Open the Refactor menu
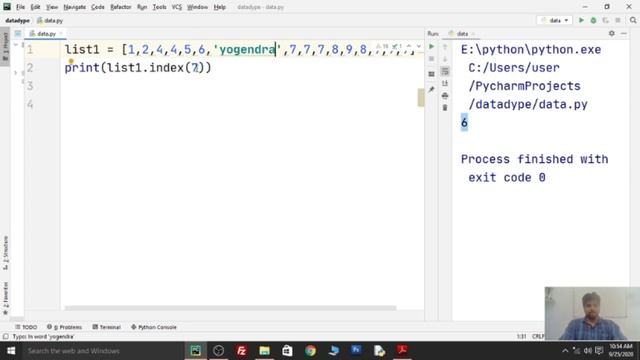This screenshot has height=360, width=640. pyautogui.click(x=121, y=7)
